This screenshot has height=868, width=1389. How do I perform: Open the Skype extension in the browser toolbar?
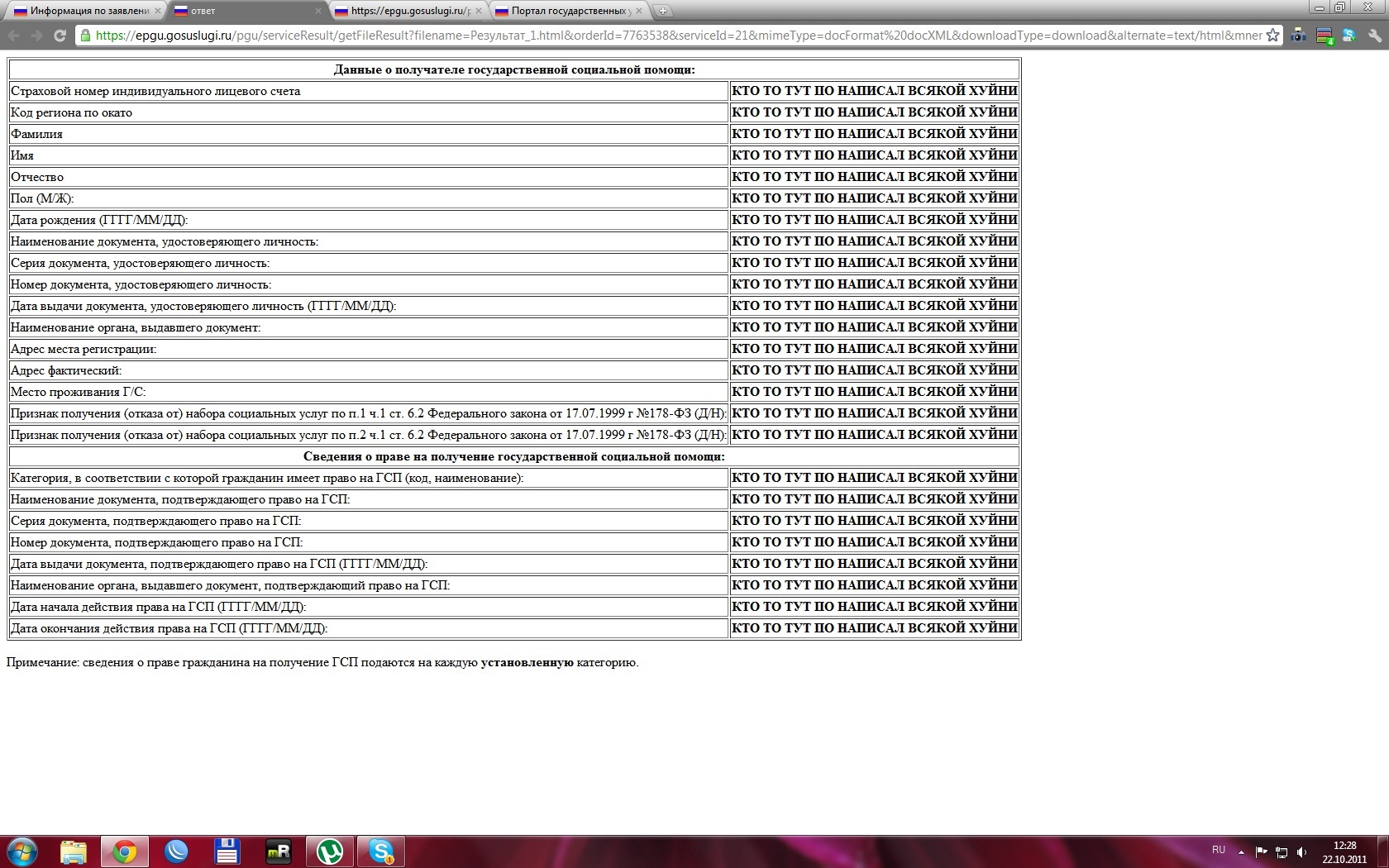1349,36
